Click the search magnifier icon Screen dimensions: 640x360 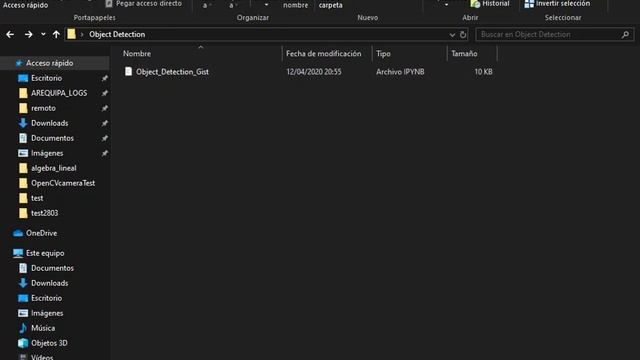pos(625,35)
